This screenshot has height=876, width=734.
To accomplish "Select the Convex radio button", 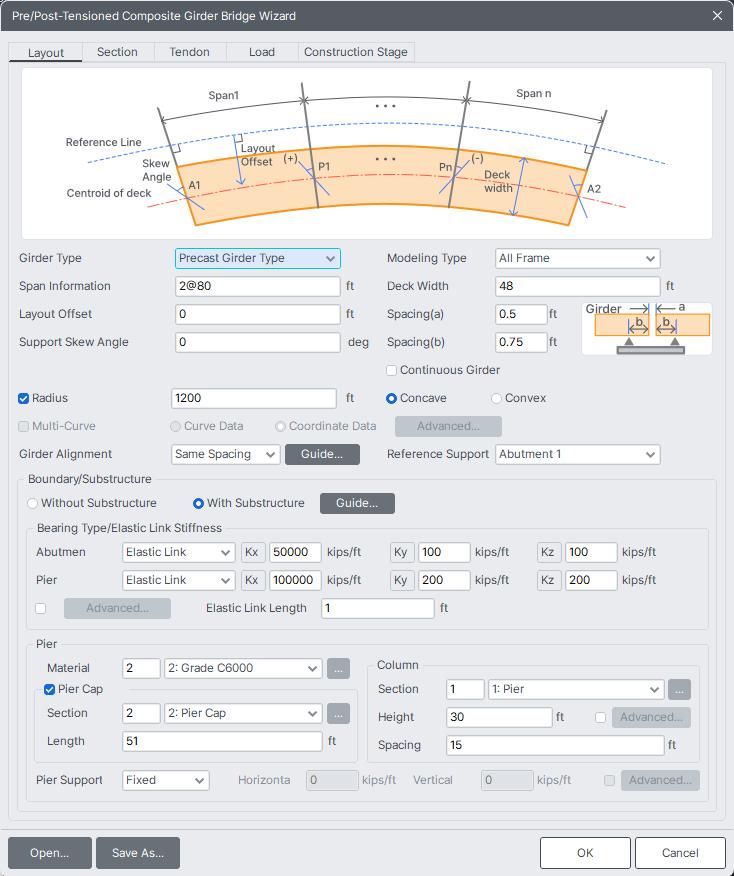I will click(496, 398).
